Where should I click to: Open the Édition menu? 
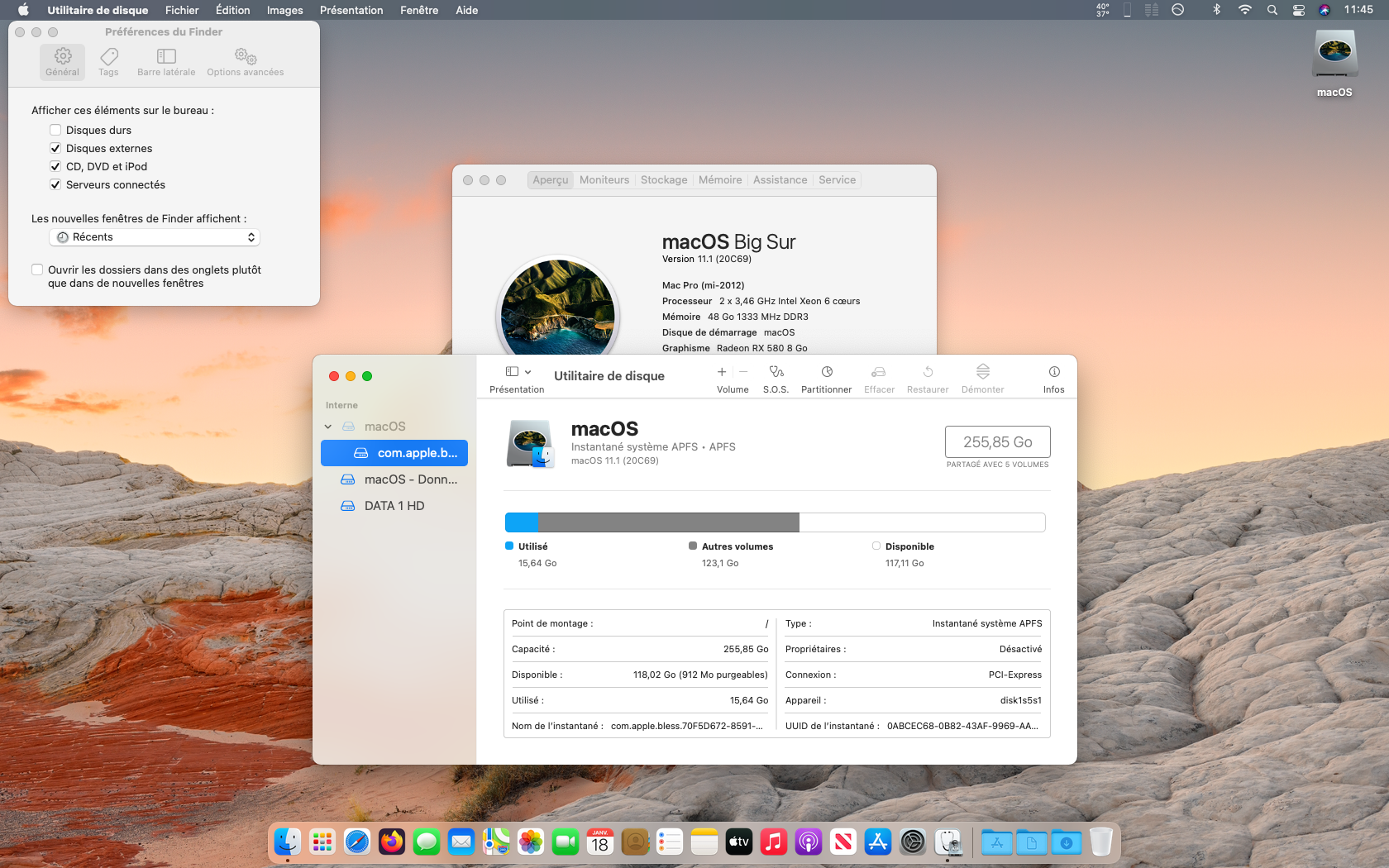coord(233,10)
